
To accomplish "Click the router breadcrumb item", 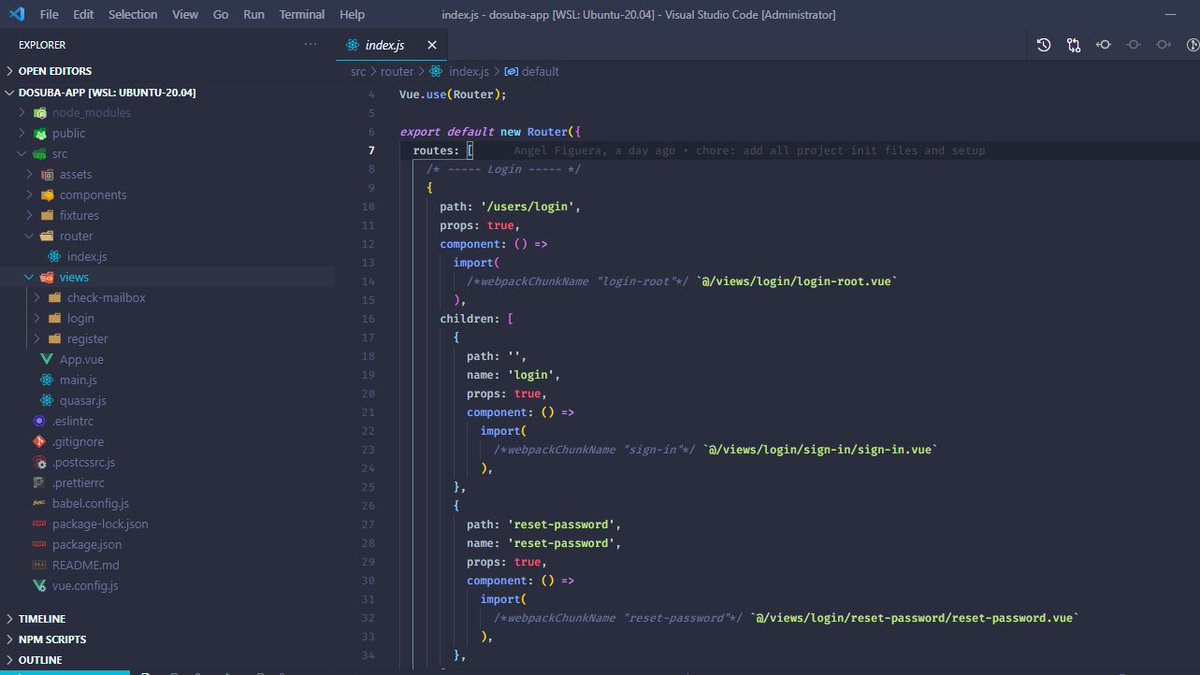I will click(x=397, y=71).
